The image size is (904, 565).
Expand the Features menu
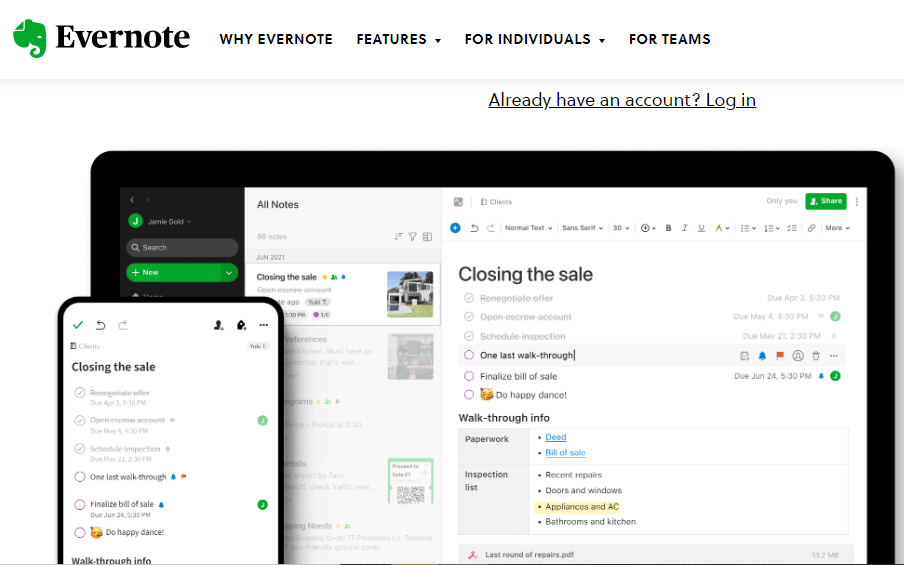coord(398,39)
